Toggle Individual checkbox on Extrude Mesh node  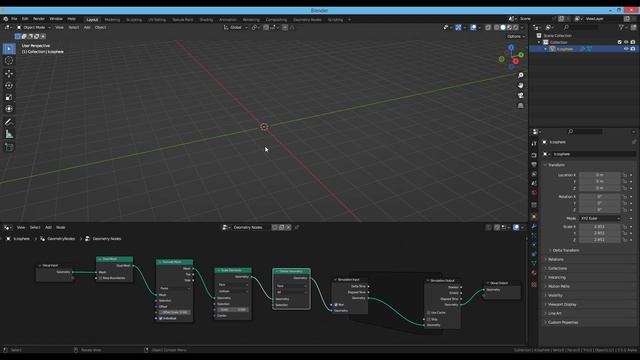point(161,318)
